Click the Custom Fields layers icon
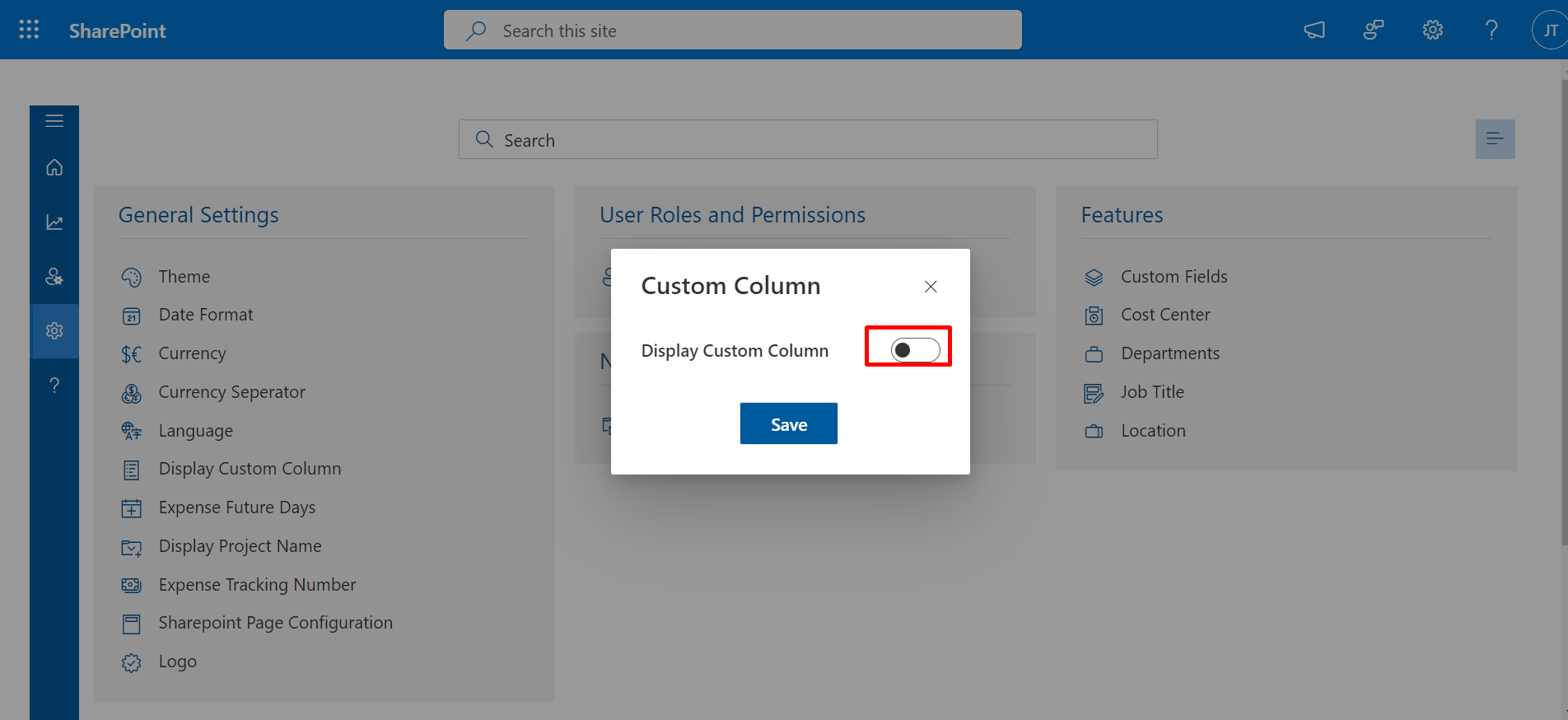Viewport: 1568px width, 720px height. pos(1094,278)
